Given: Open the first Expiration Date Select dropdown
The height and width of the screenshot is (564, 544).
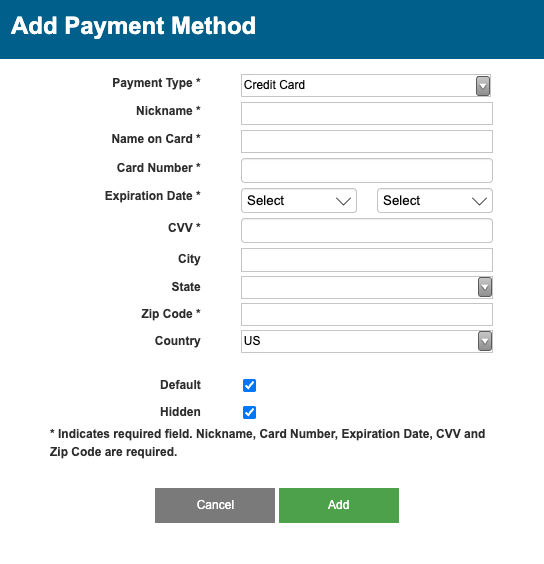Looking at the screenshot, I should (x=299, y=201).
